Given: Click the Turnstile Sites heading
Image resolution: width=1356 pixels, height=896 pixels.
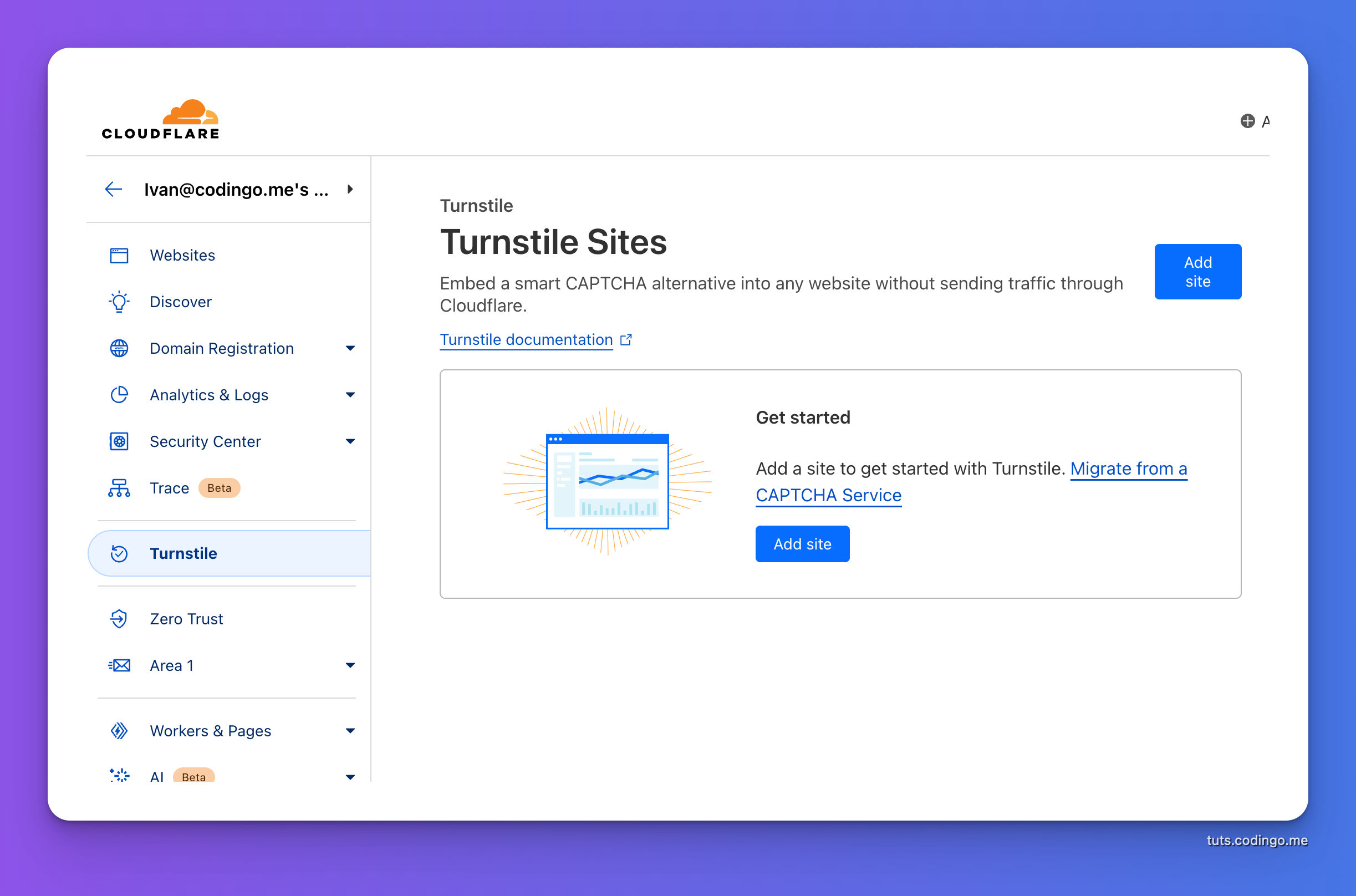Looking at the screenshot, I should pyautogui.click(x=553, y=242).
